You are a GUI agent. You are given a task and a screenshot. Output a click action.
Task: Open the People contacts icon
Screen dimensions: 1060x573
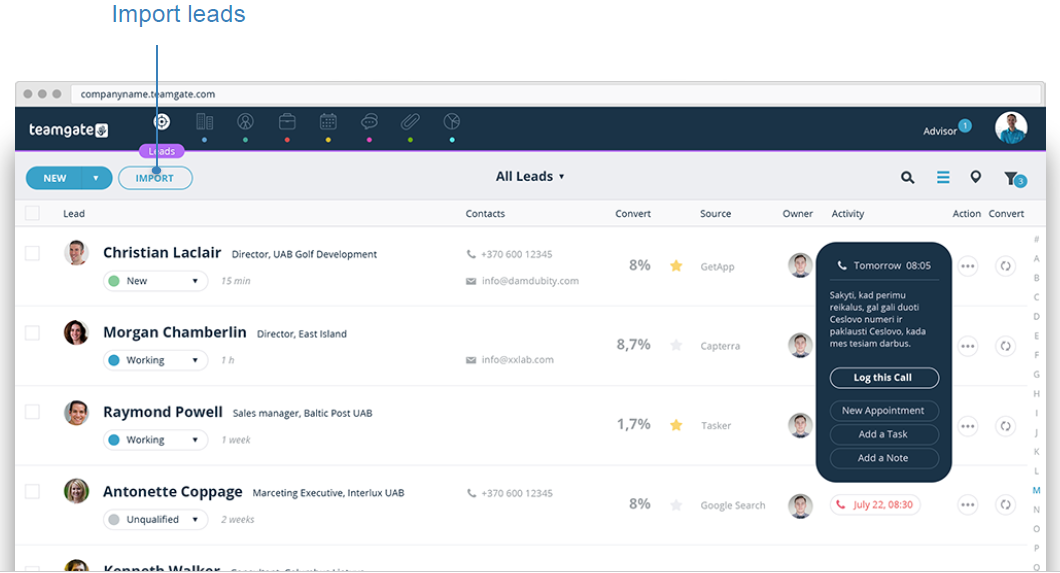coord(245,122)
